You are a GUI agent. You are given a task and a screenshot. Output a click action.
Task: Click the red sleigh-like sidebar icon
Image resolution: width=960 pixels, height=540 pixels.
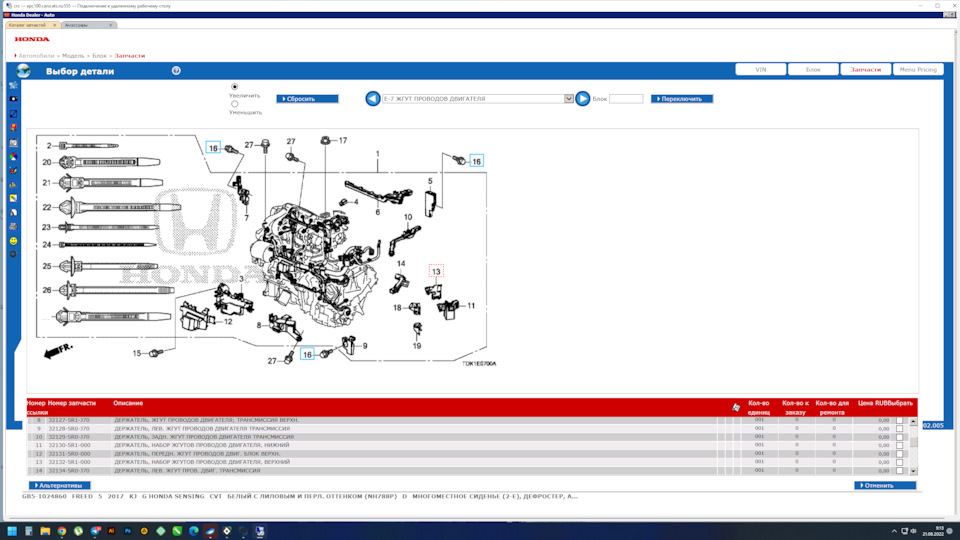(x=13, y=170)
